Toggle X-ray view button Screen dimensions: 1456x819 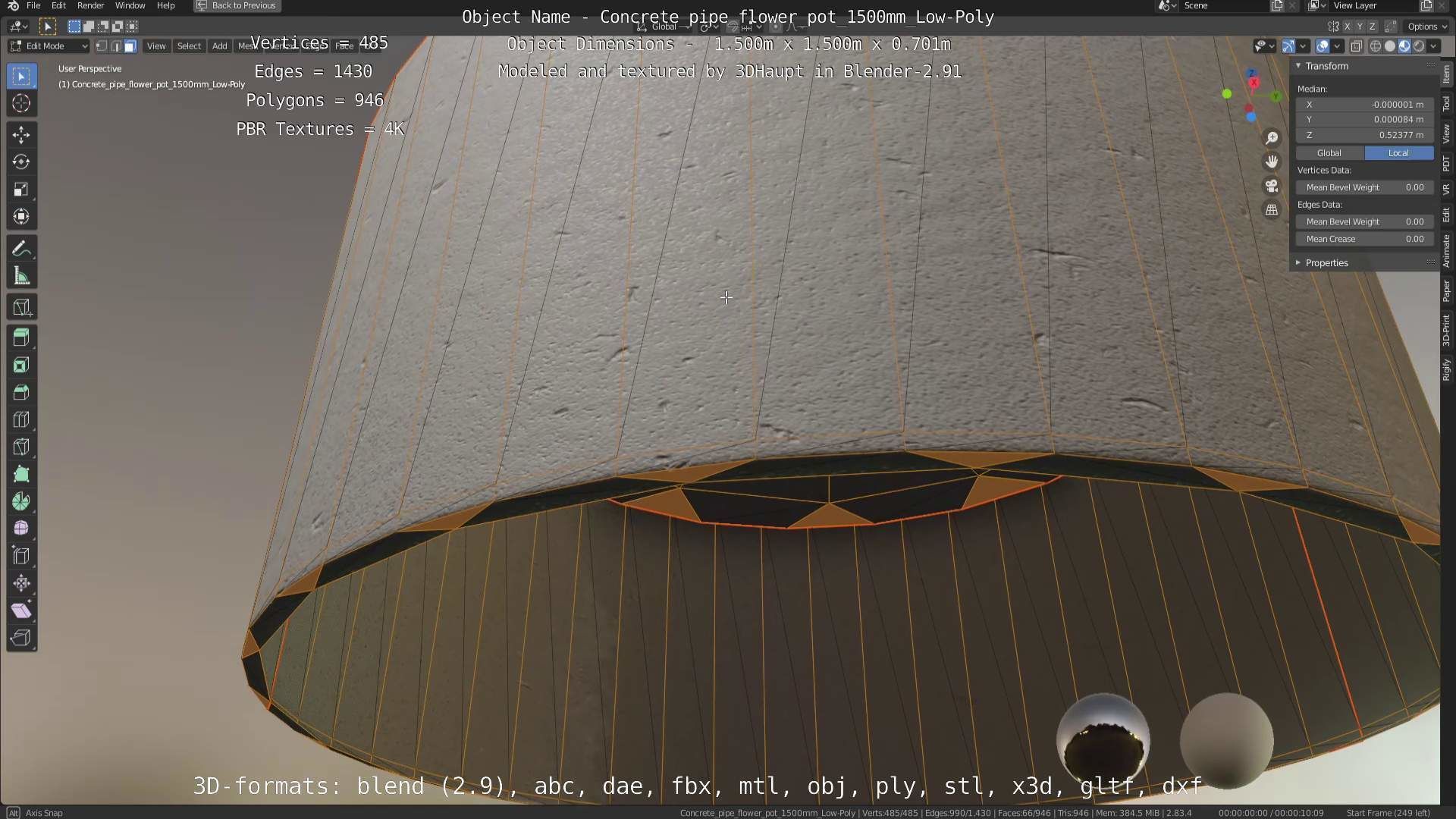pyautogui.click(x=1357, y=46)
